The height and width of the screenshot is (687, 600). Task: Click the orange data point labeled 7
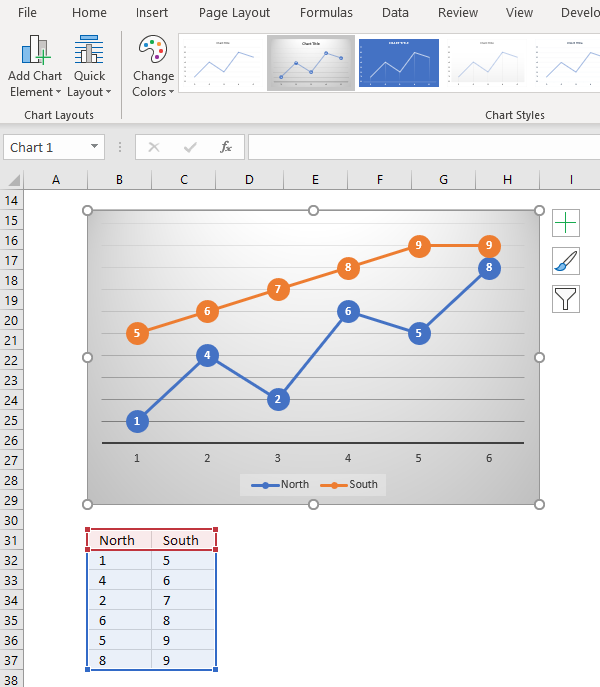click(278, 289)
